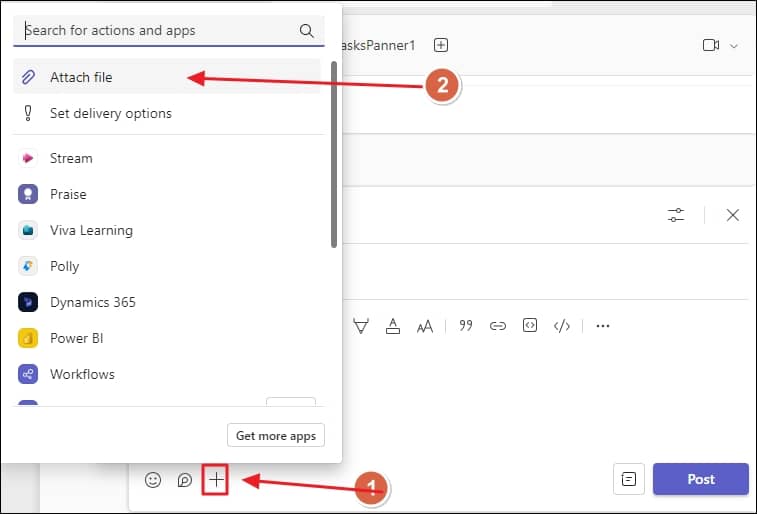
Task: Insert a code snippet icon
Action: [561, 326]
